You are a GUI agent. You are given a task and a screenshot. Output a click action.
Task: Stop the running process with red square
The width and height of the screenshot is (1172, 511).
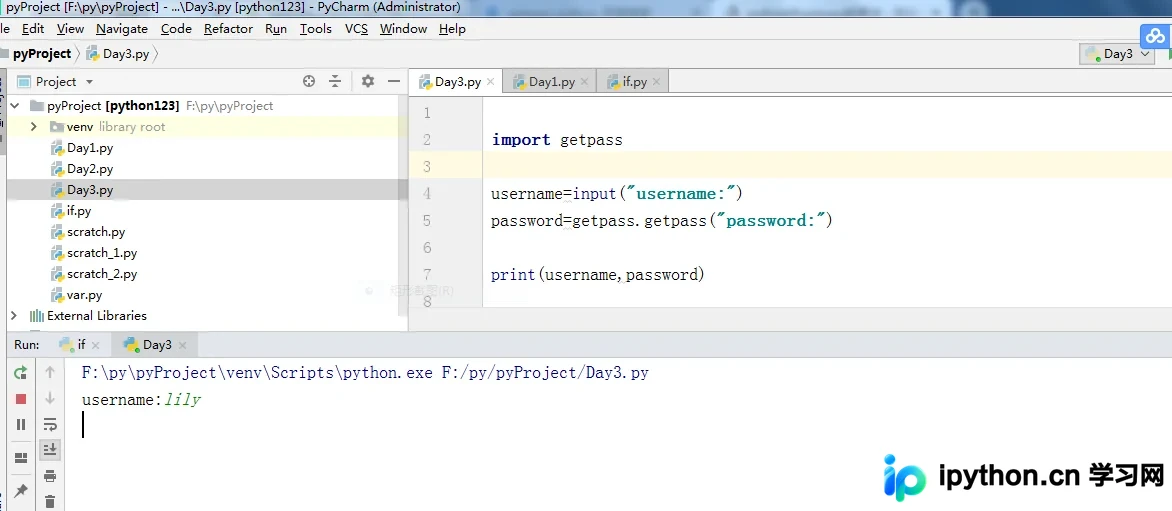coord(21,399)
